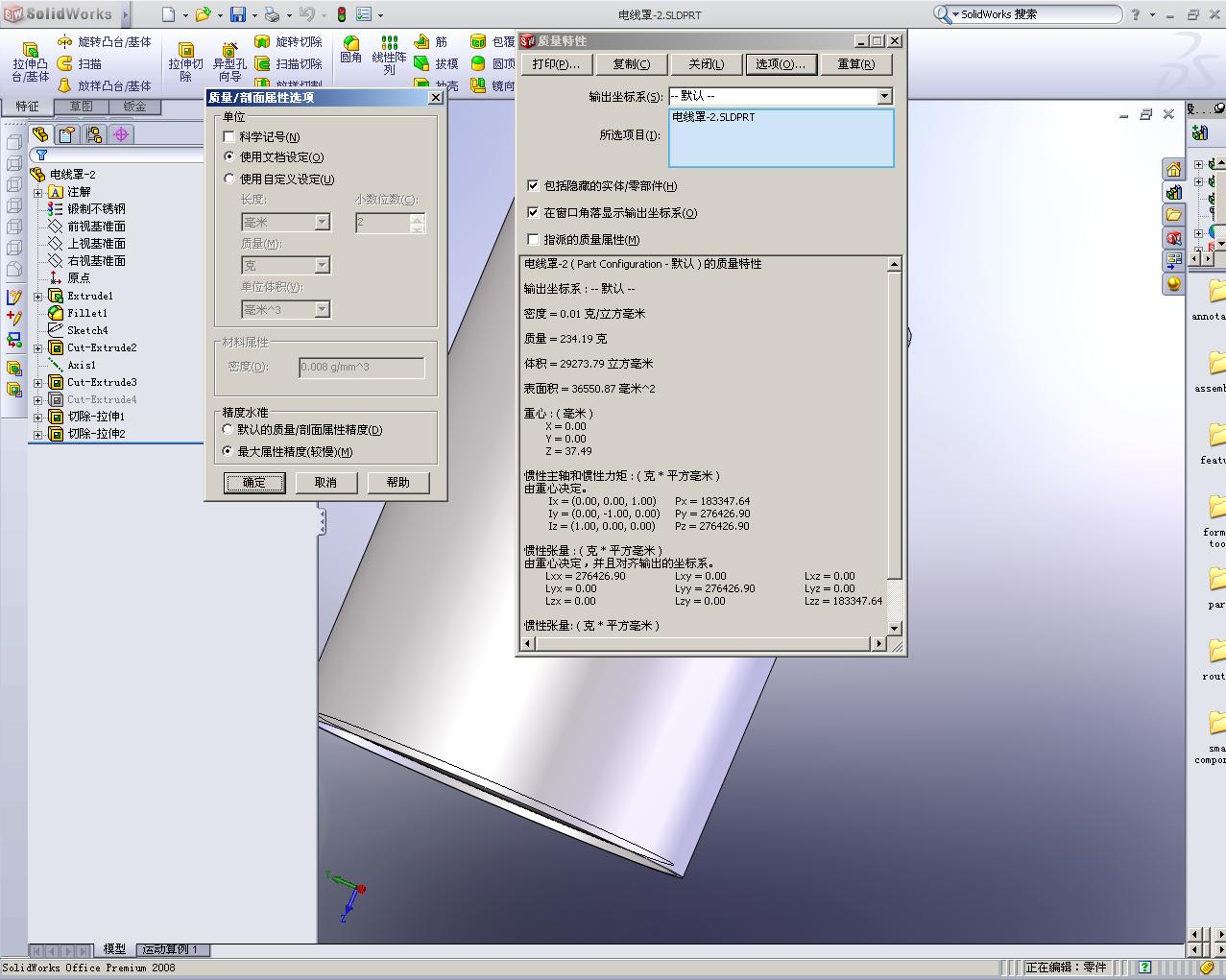Screen dimensions: 1226x980
Task: Click the 所选项目 selection box
Action: (781, 137)
